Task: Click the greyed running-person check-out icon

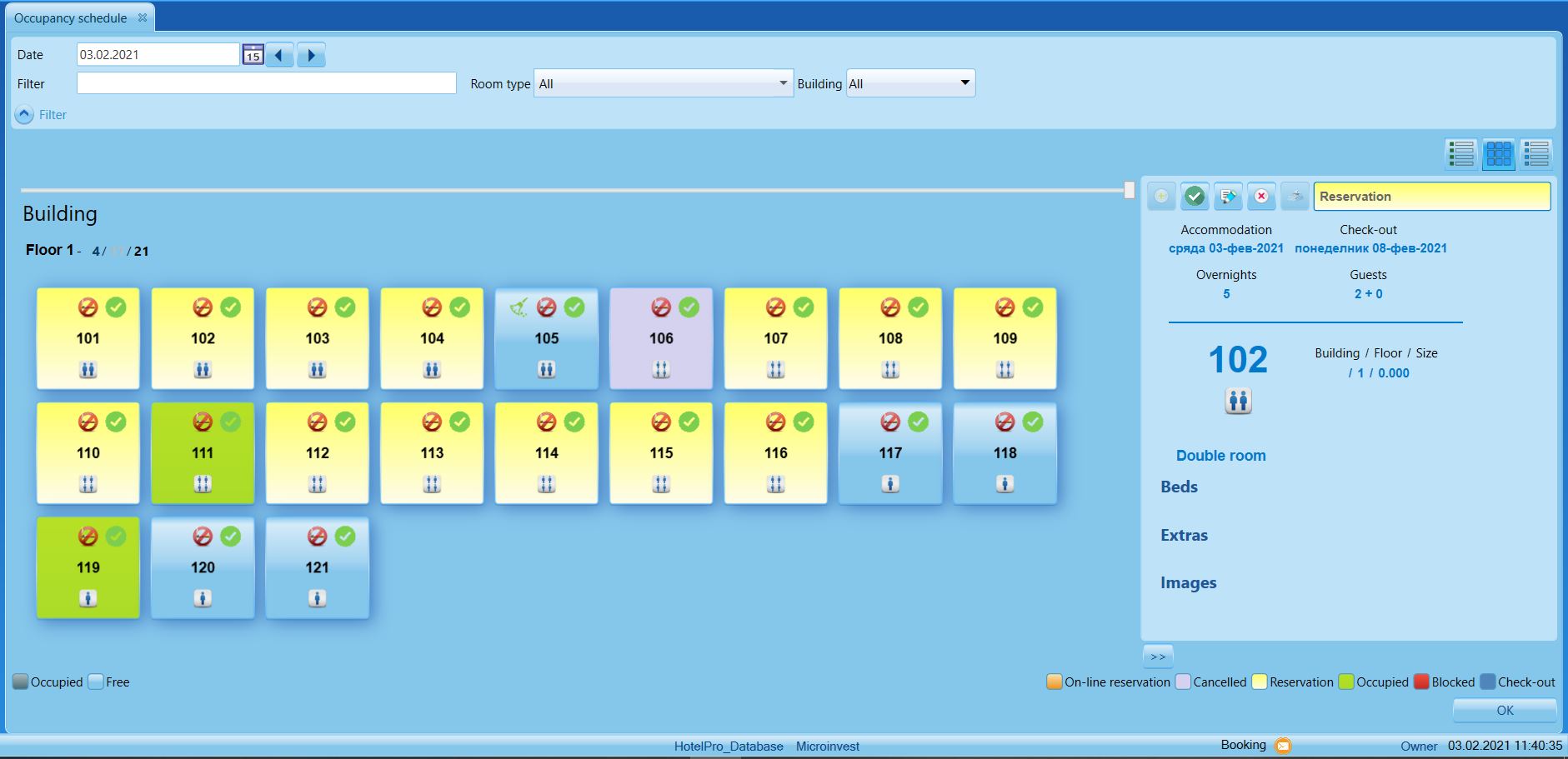Action: [1295, 196]
